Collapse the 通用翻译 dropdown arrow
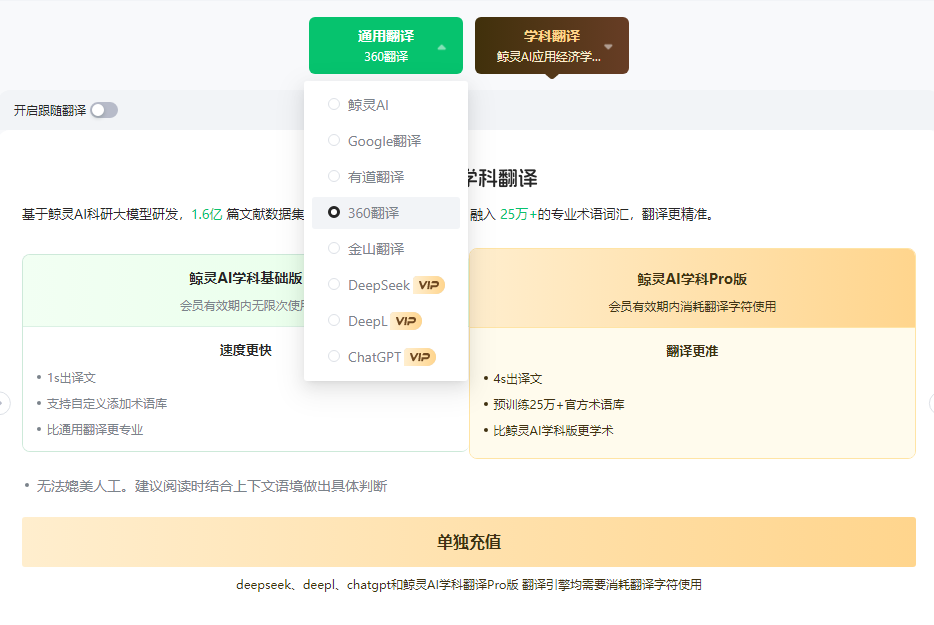The image size is (934, 625). point(441,46)
